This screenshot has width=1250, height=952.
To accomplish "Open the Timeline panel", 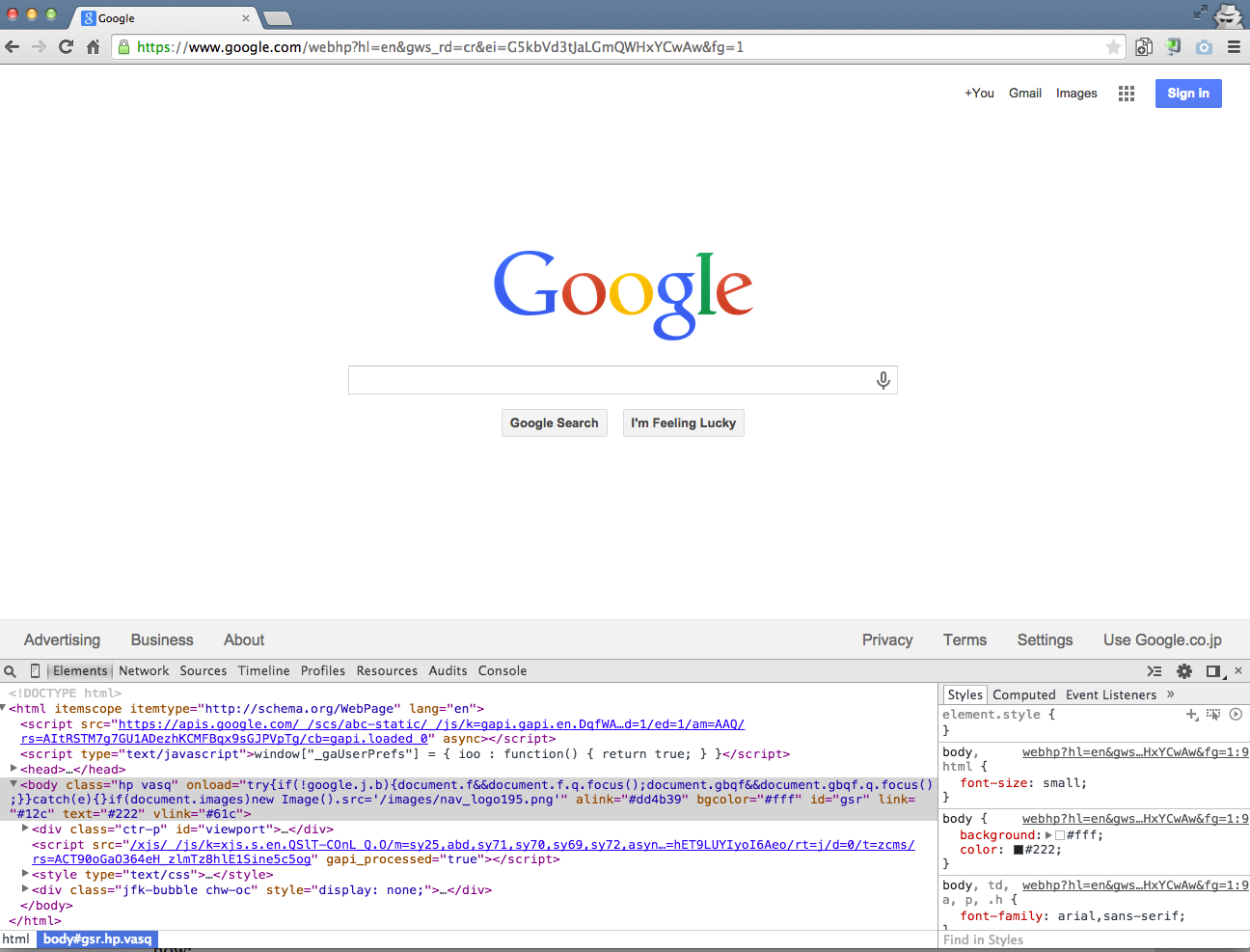I will coord(264,671).
